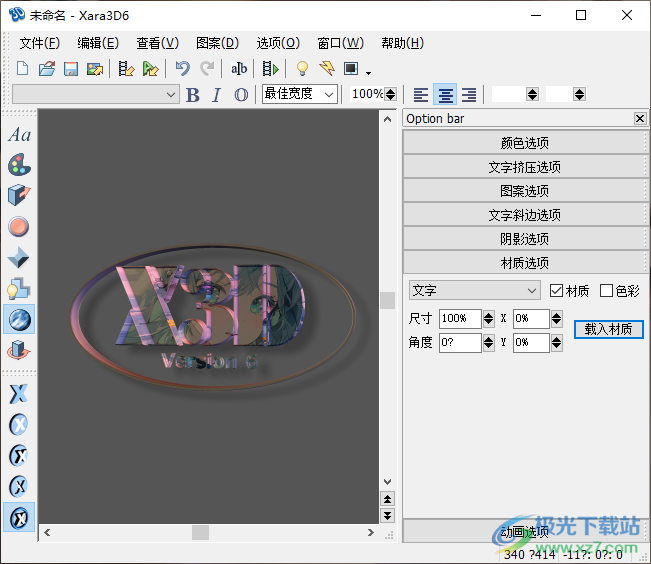Open the 帮助(H) menu
The width and height of the screenshot is (651, 564).
tap(403, 43)
